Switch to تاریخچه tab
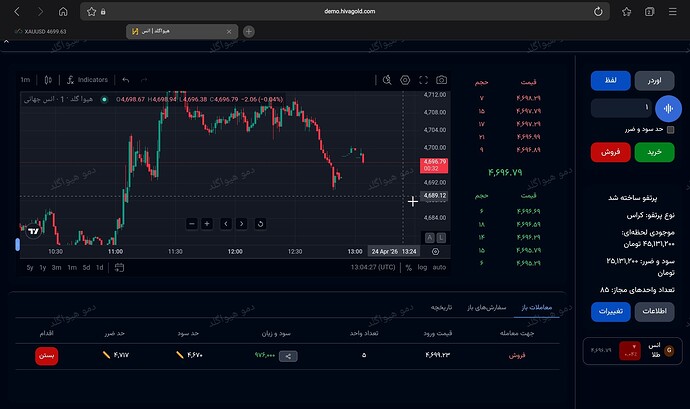 (441, 307)
